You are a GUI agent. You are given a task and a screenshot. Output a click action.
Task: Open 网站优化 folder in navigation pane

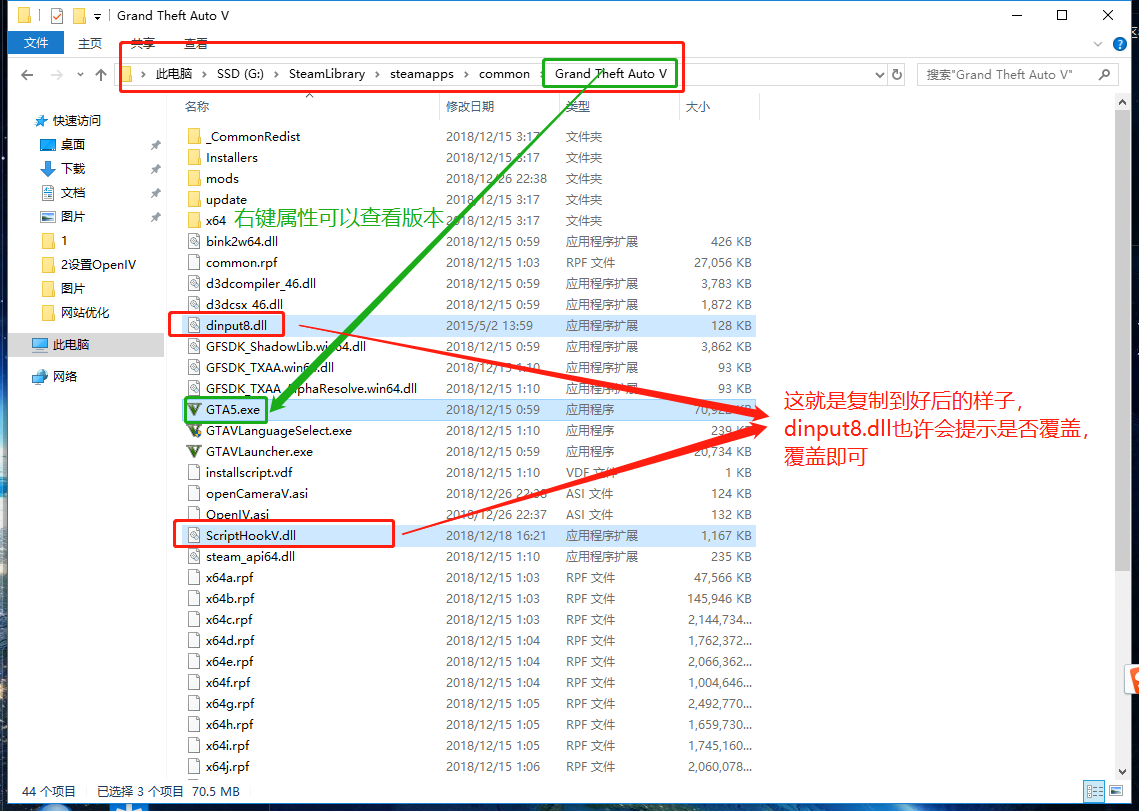click(85, 312)
